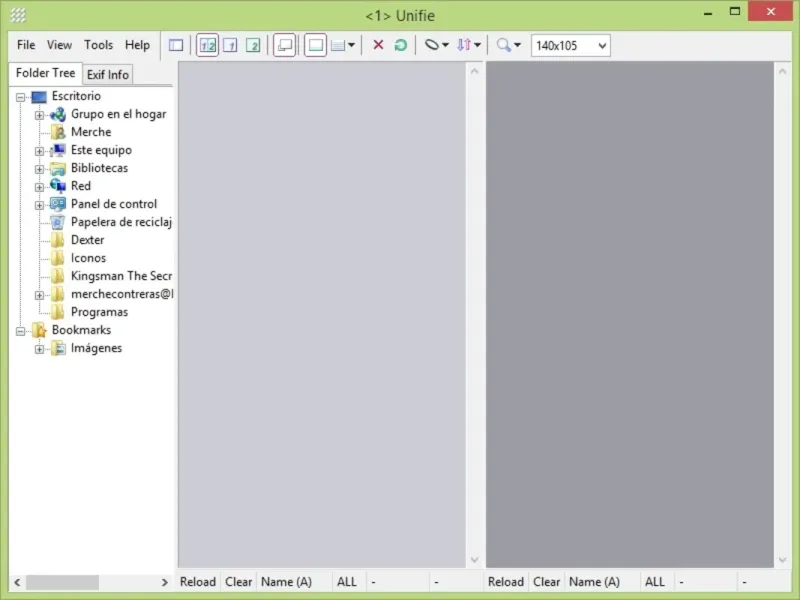Viewport: 800px width, 600px height.
Task: Expand the Red node
Action: coord(39,187)
